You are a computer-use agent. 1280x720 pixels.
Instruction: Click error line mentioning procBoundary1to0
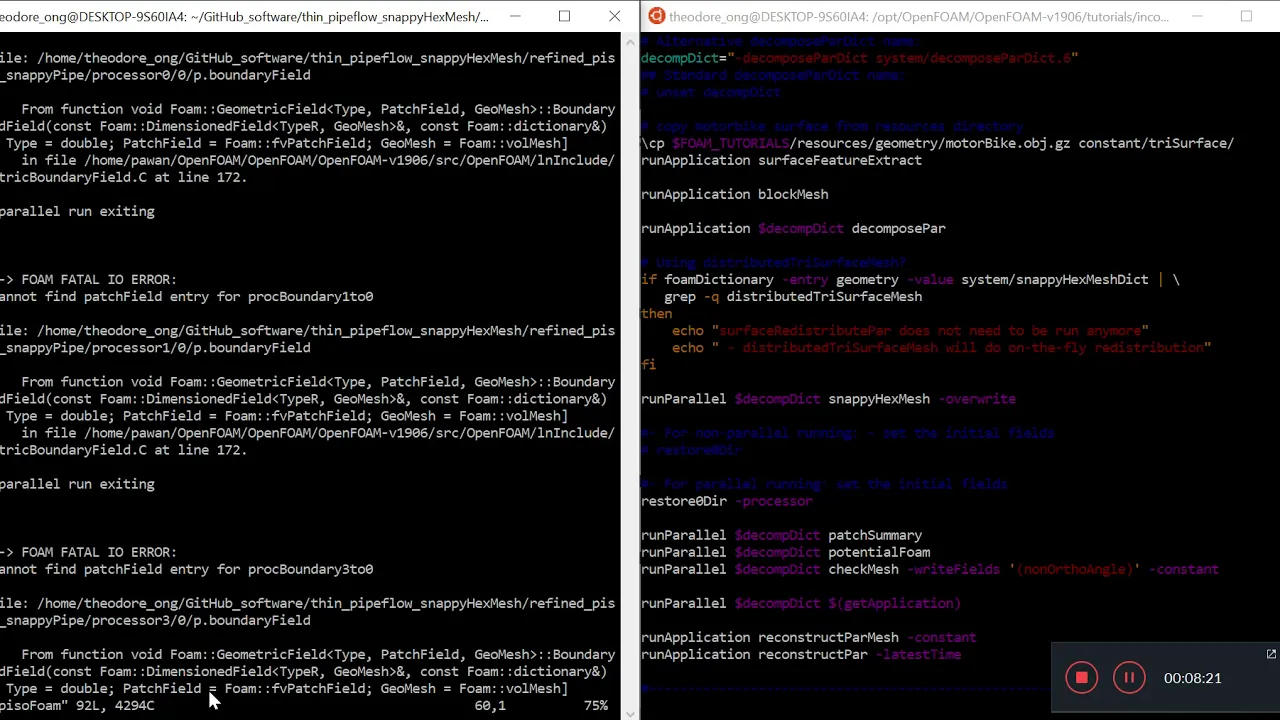186,296
